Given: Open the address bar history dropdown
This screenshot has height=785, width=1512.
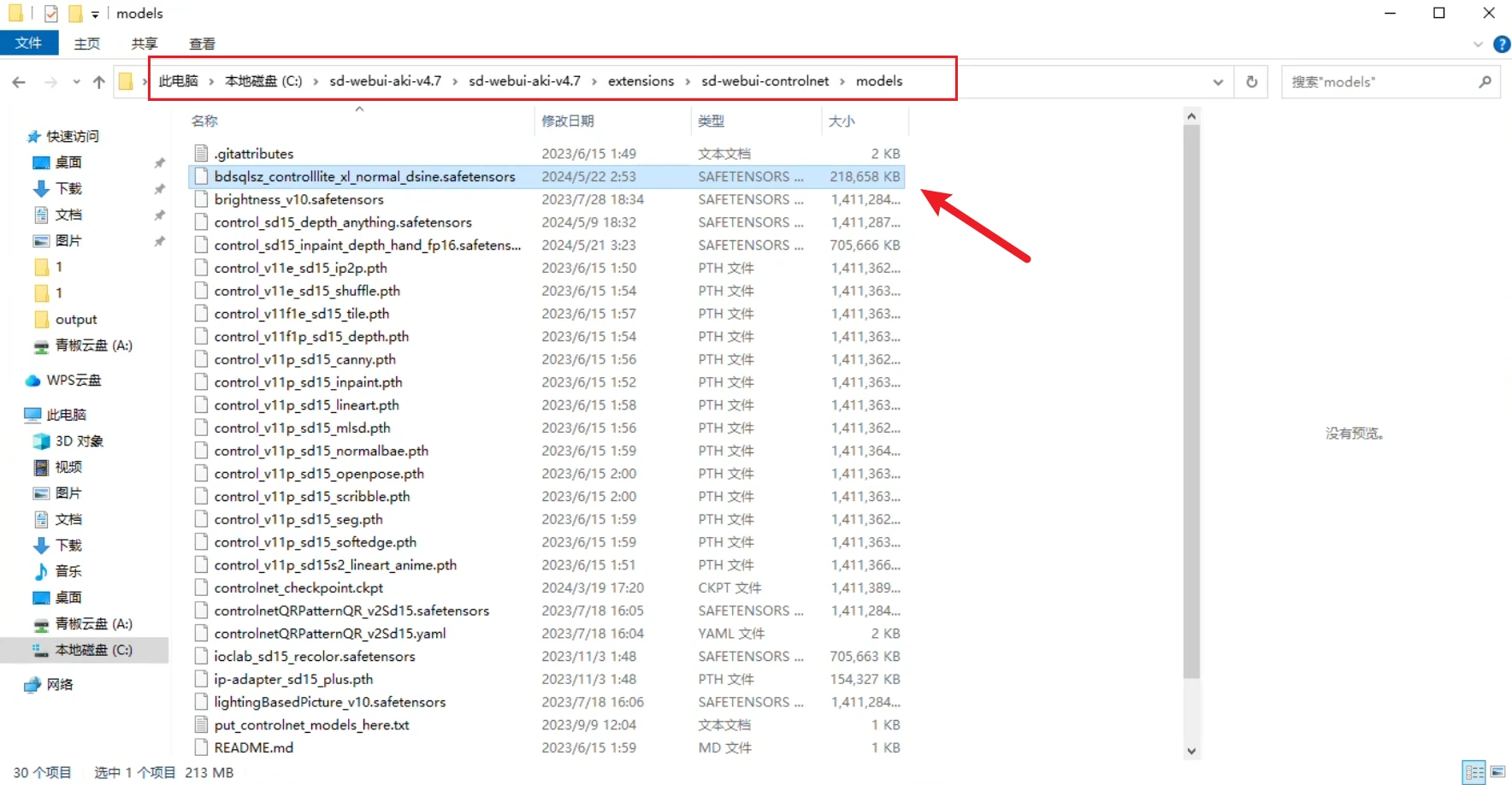Looking at the screenshot, I should (x=1218, y=82).
